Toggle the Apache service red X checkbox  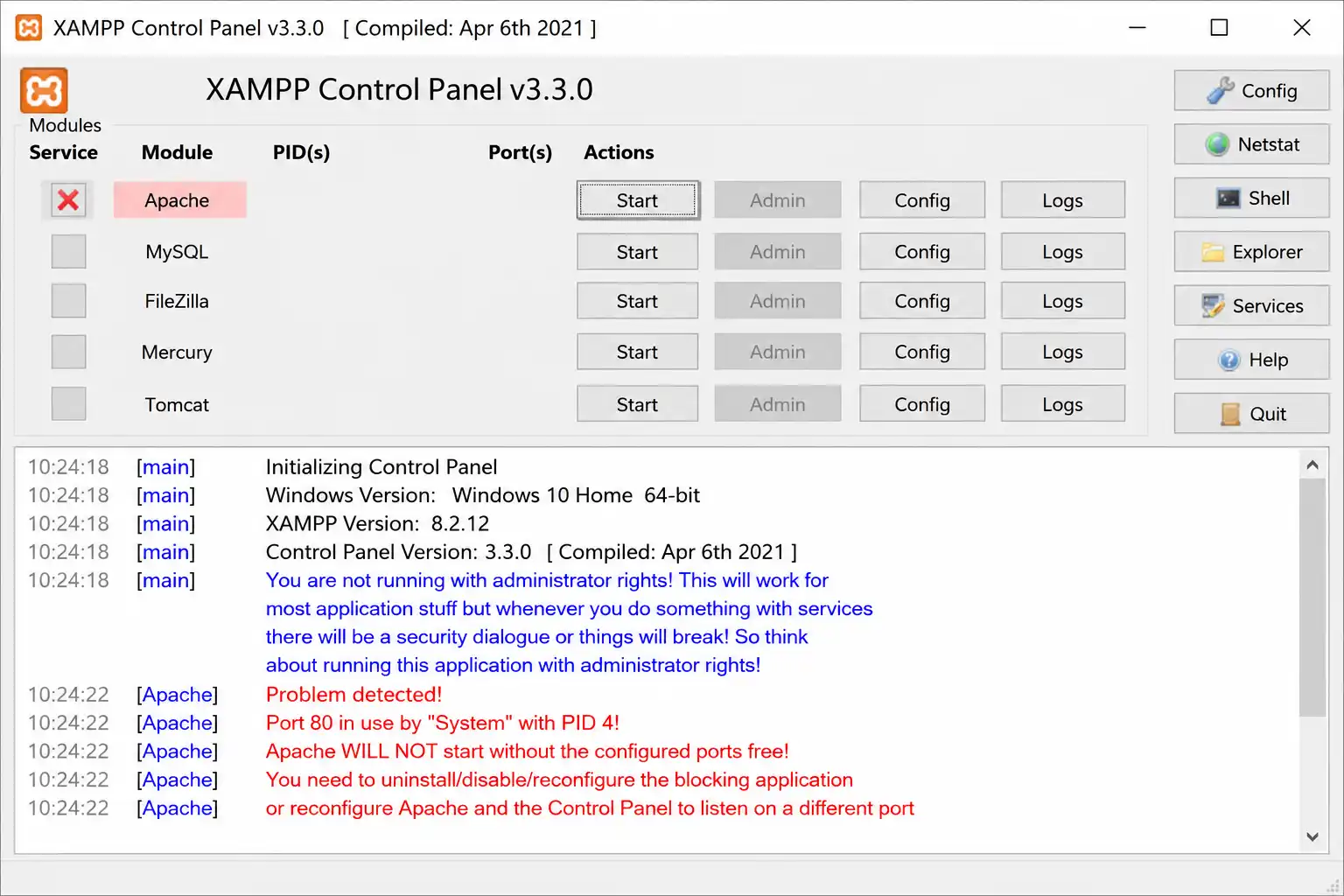click(x=68, y=200)
